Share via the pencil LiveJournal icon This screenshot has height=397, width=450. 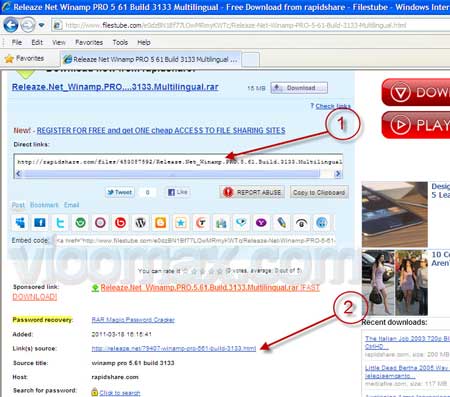coord(281,223)
